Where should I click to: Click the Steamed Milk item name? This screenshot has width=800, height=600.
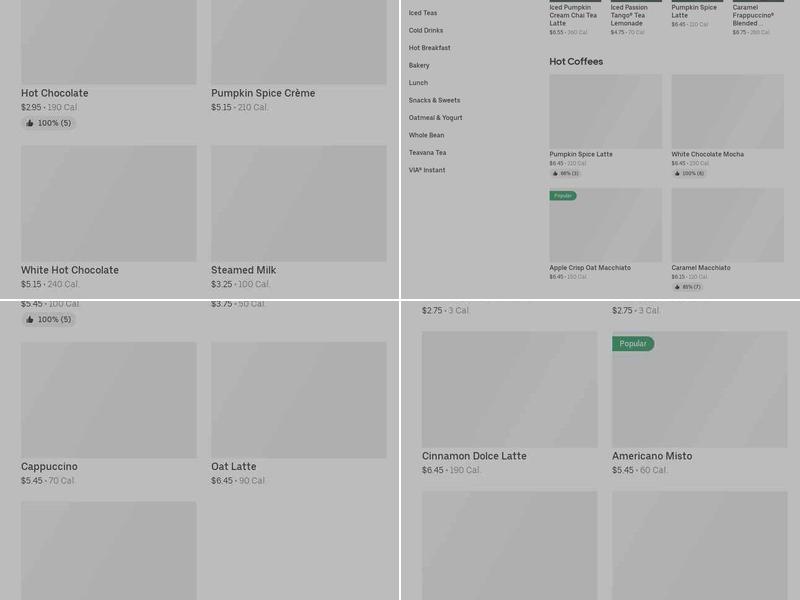[243, 270]
